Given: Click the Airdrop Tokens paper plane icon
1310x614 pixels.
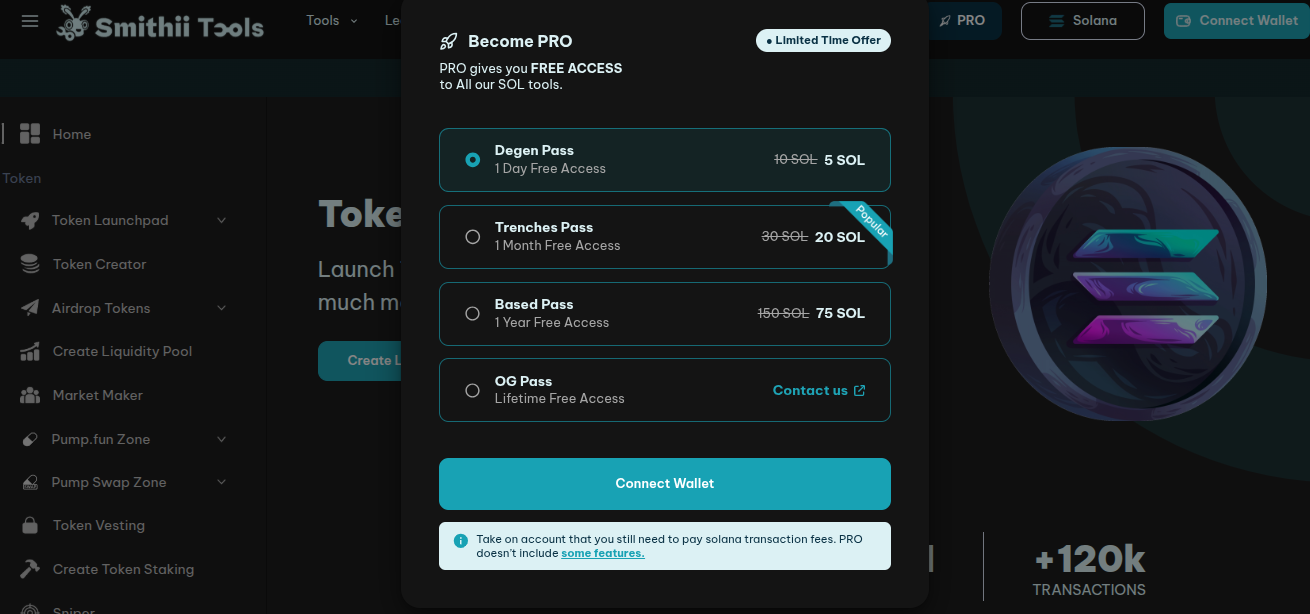Looking at the screenshot, I should (x=30, y=308).
